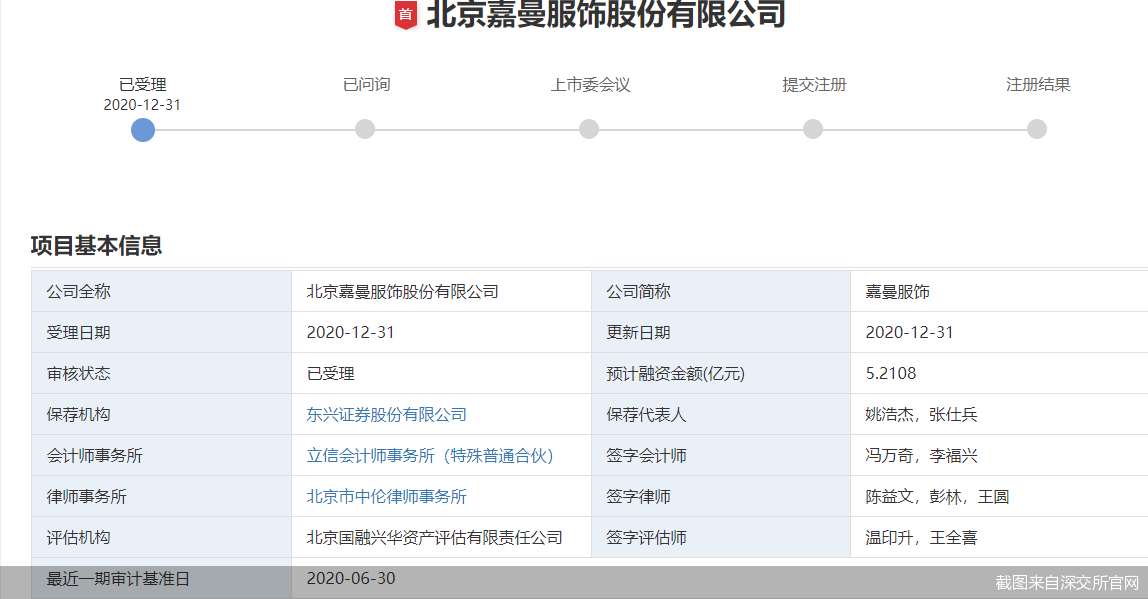Click the 评估机构 row label
The width and height of the screenshot is (1148, 599).
(x=78, y=537)
